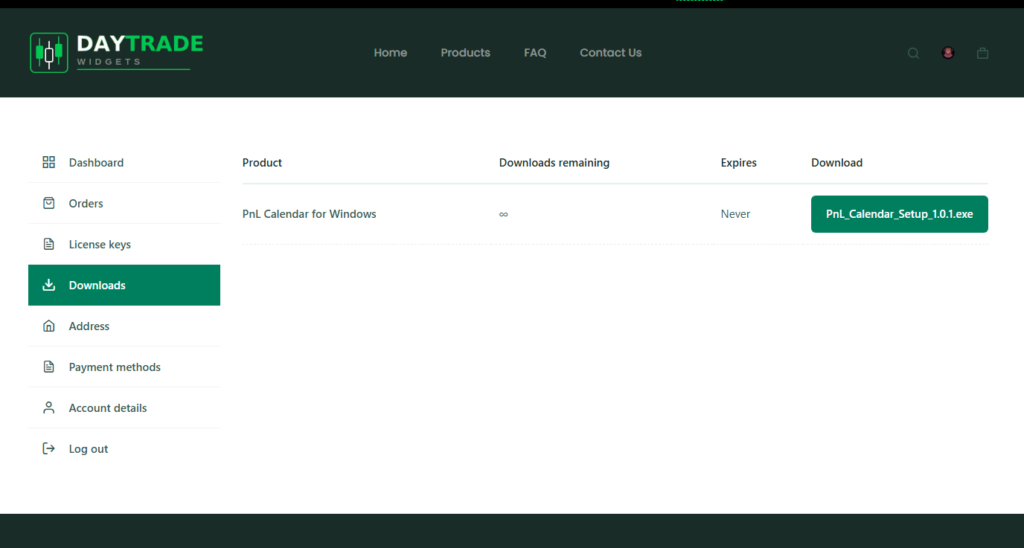The width and height of the screenshot is (1024, 548).
Task: Click the Address house icon in sidebar
Action: [49, 326]
